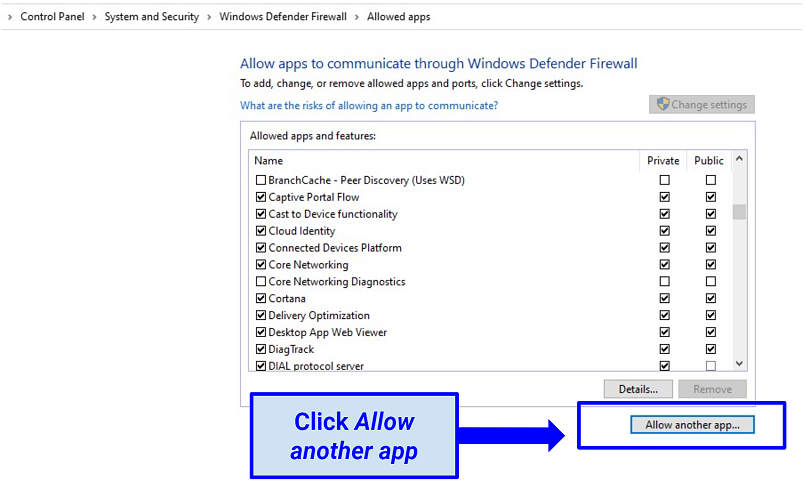Toggle Private checkbox for Delivery Optimization
The width and height of the screenshot is (806, 485).
click(665, 315)
